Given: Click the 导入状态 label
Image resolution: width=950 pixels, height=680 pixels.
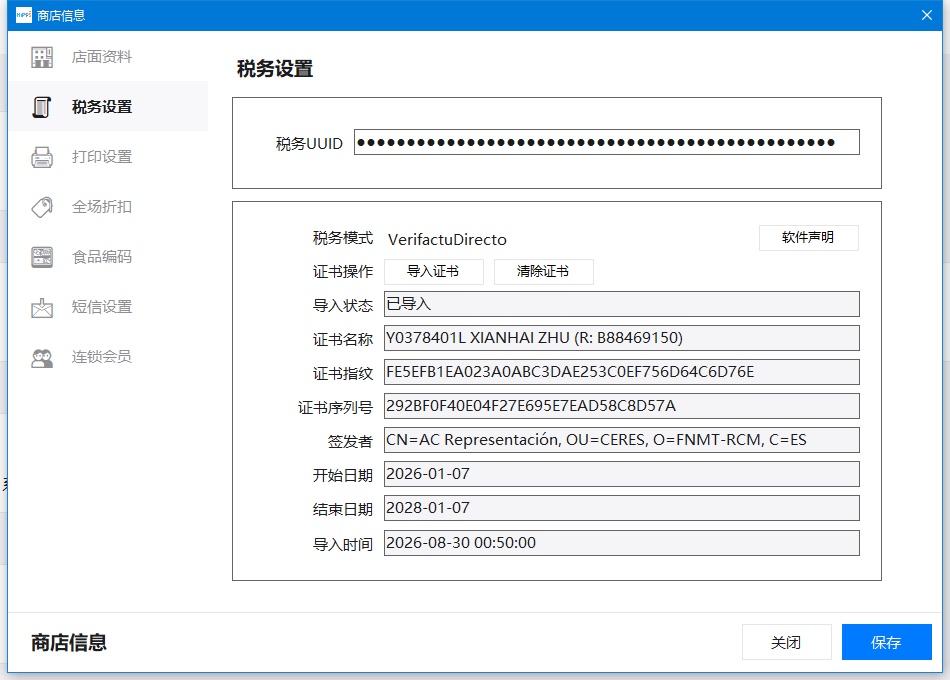Looking at the screenshot, I should (343, 306).
